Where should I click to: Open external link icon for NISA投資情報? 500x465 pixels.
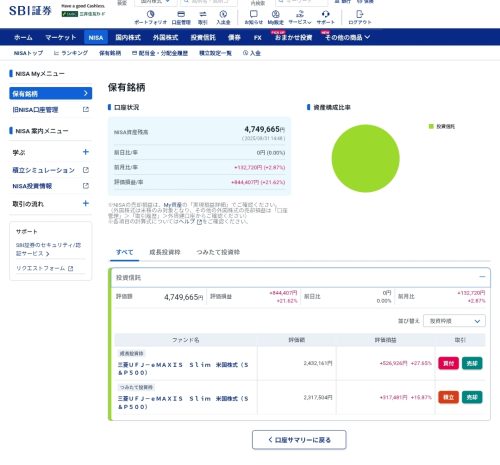point(86,186)
